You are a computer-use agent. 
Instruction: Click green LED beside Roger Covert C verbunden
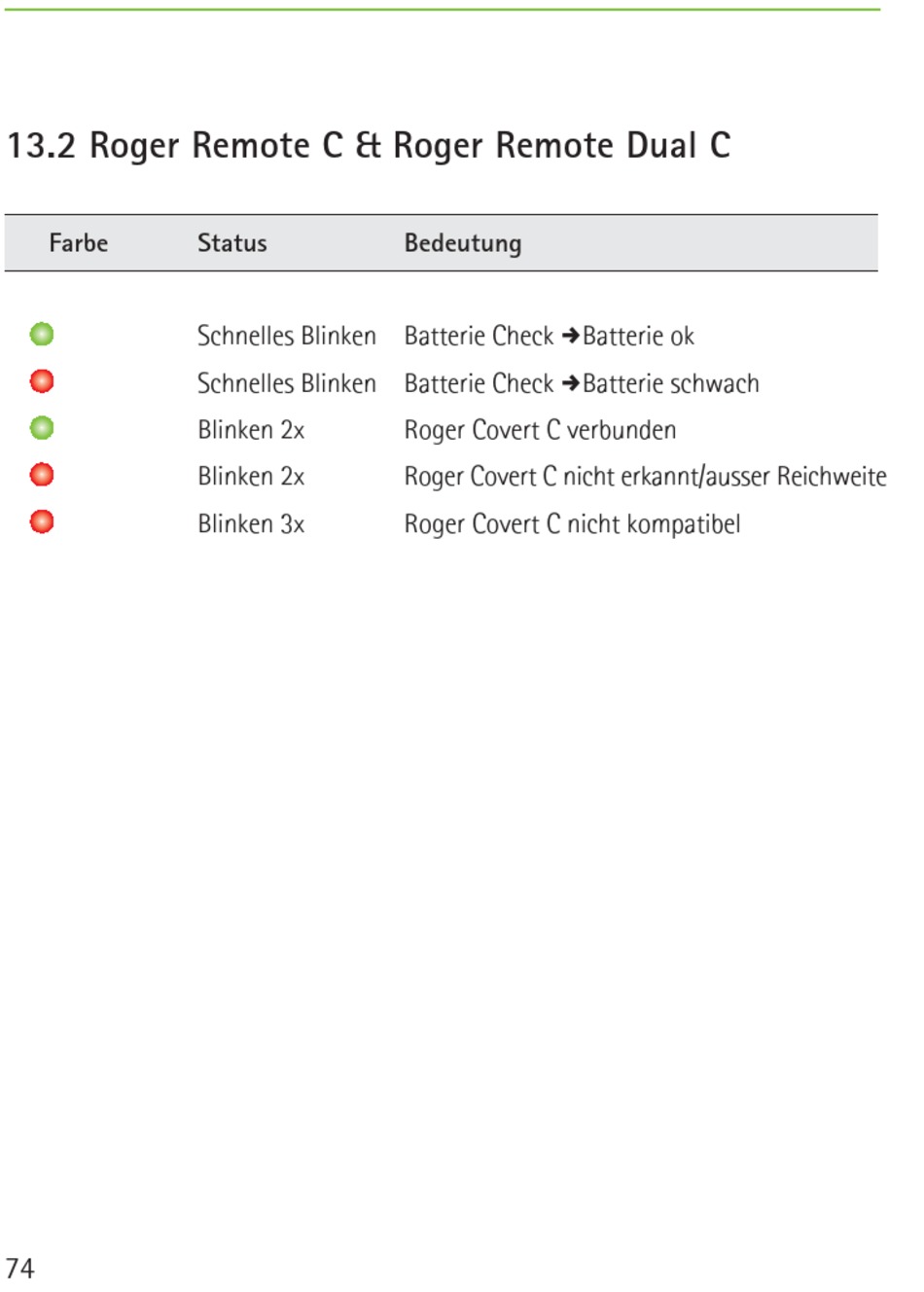(x=42, y=428)
